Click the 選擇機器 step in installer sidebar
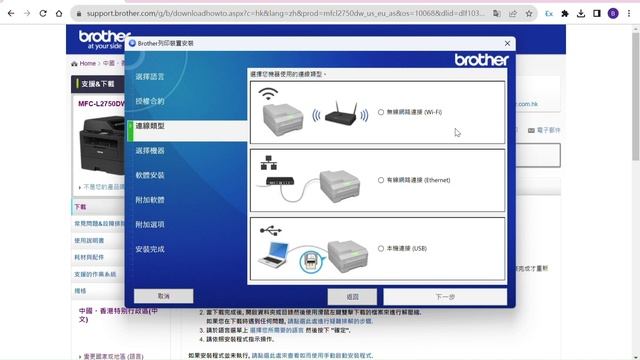Screen dimensions: 640x360 [150, 151]
